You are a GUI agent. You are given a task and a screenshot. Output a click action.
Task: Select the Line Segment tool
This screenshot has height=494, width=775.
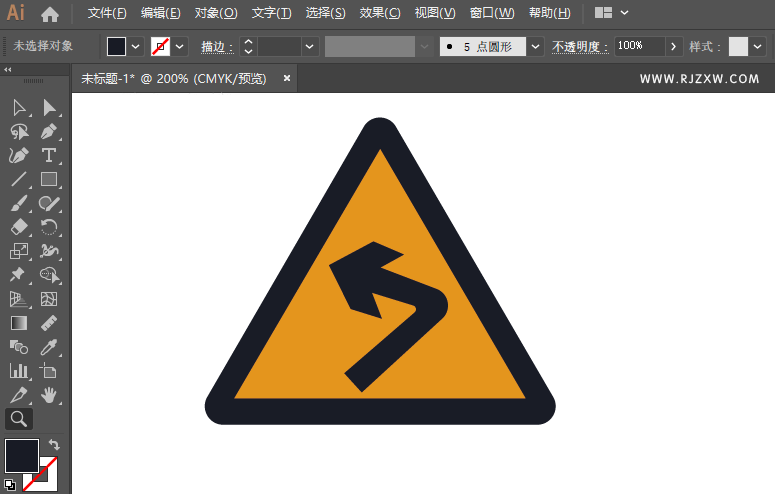pyautogui.click(x=19, y=179)
